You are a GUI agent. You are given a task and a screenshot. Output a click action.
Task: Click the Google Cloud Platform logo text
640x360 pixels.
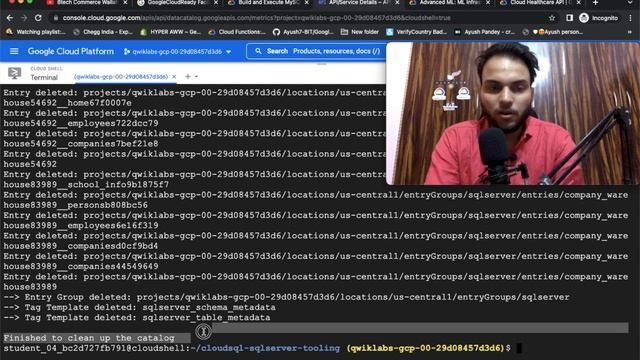click(x=71, y=51)
